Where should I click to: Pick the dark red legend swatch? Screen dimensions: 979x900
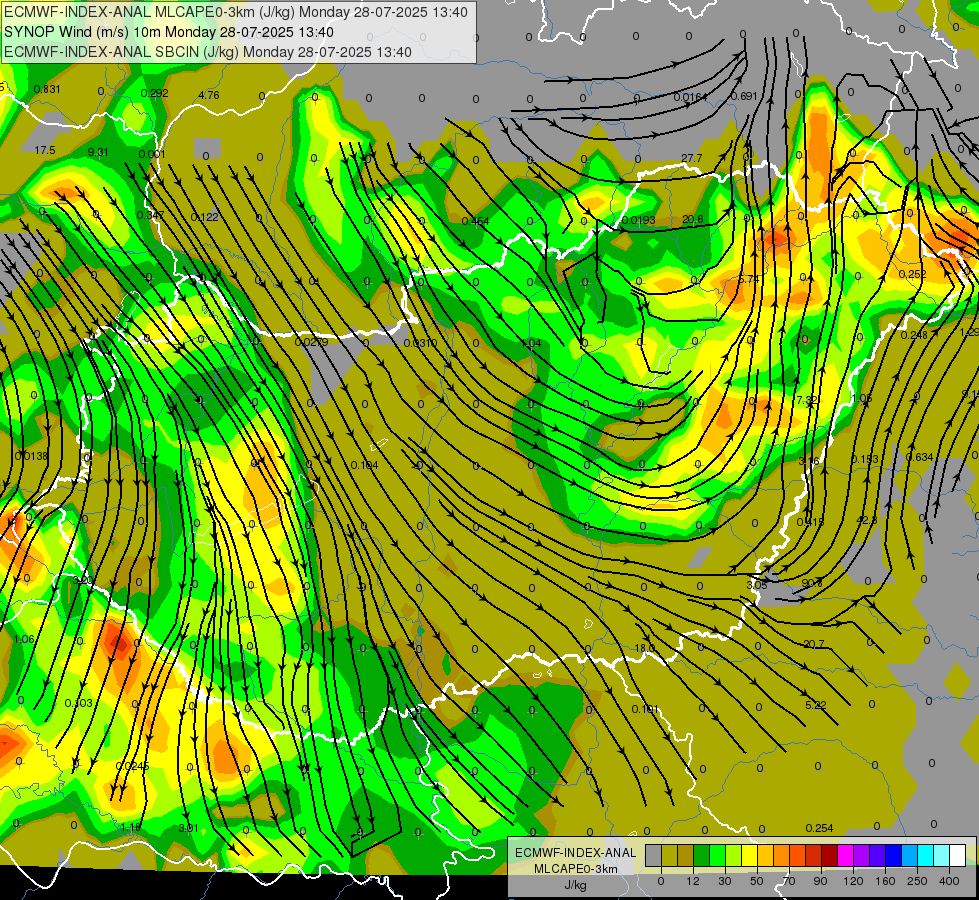tap(830, 855)
